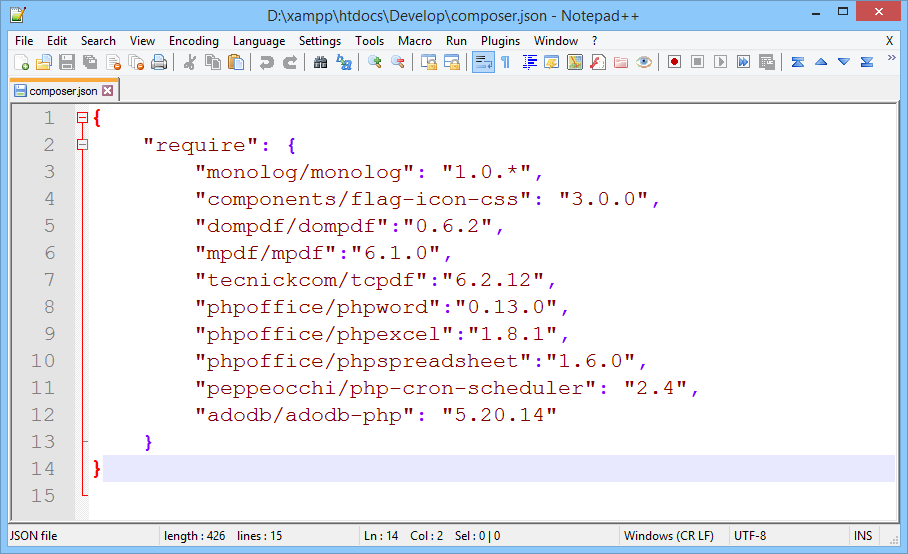Viewport: 908px width, 554px height.
Task: Open the Settings menu
Action: (x=320, y=41)
